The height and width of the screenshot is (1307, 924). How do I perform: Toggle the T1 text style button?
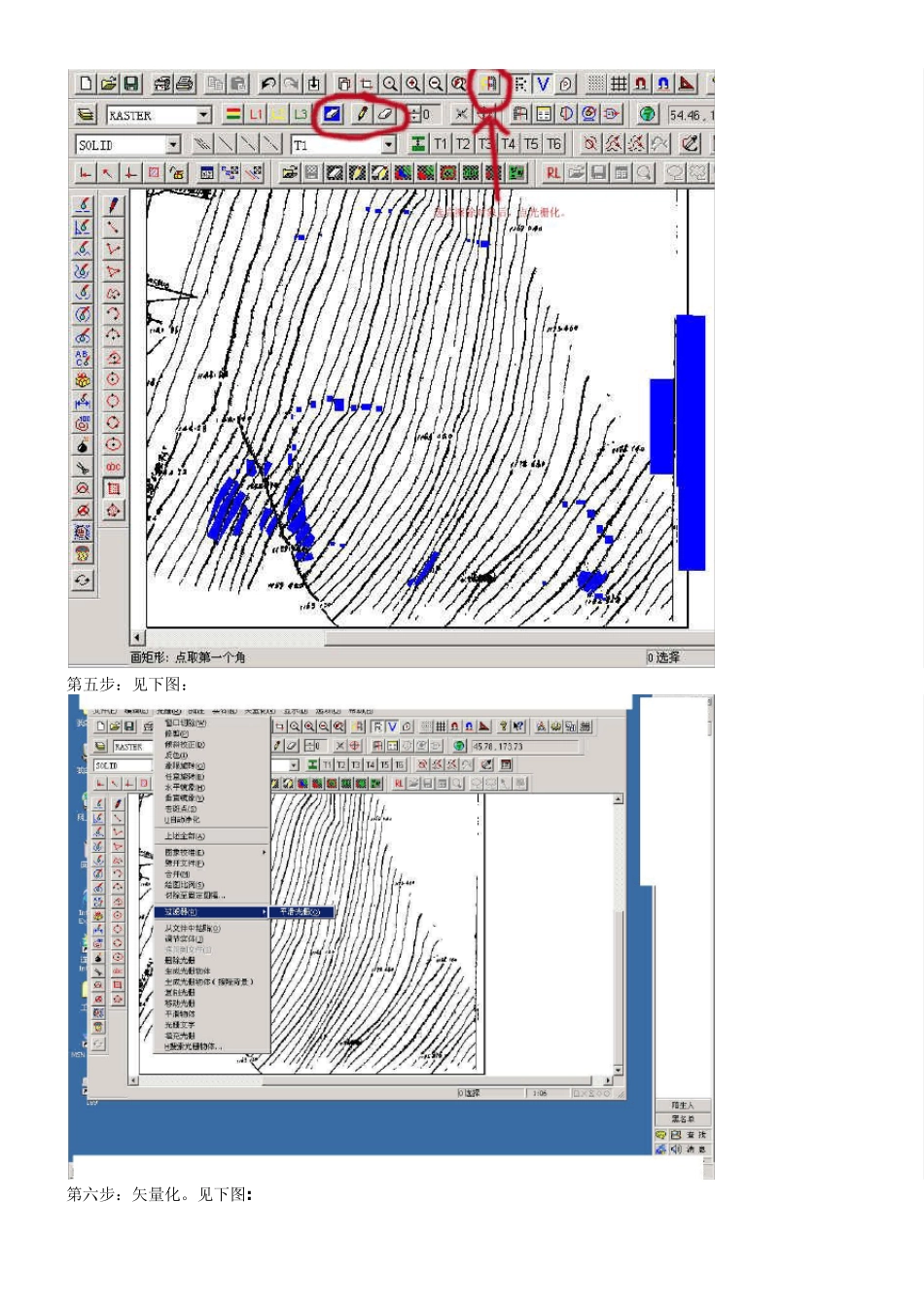[441, 144]
